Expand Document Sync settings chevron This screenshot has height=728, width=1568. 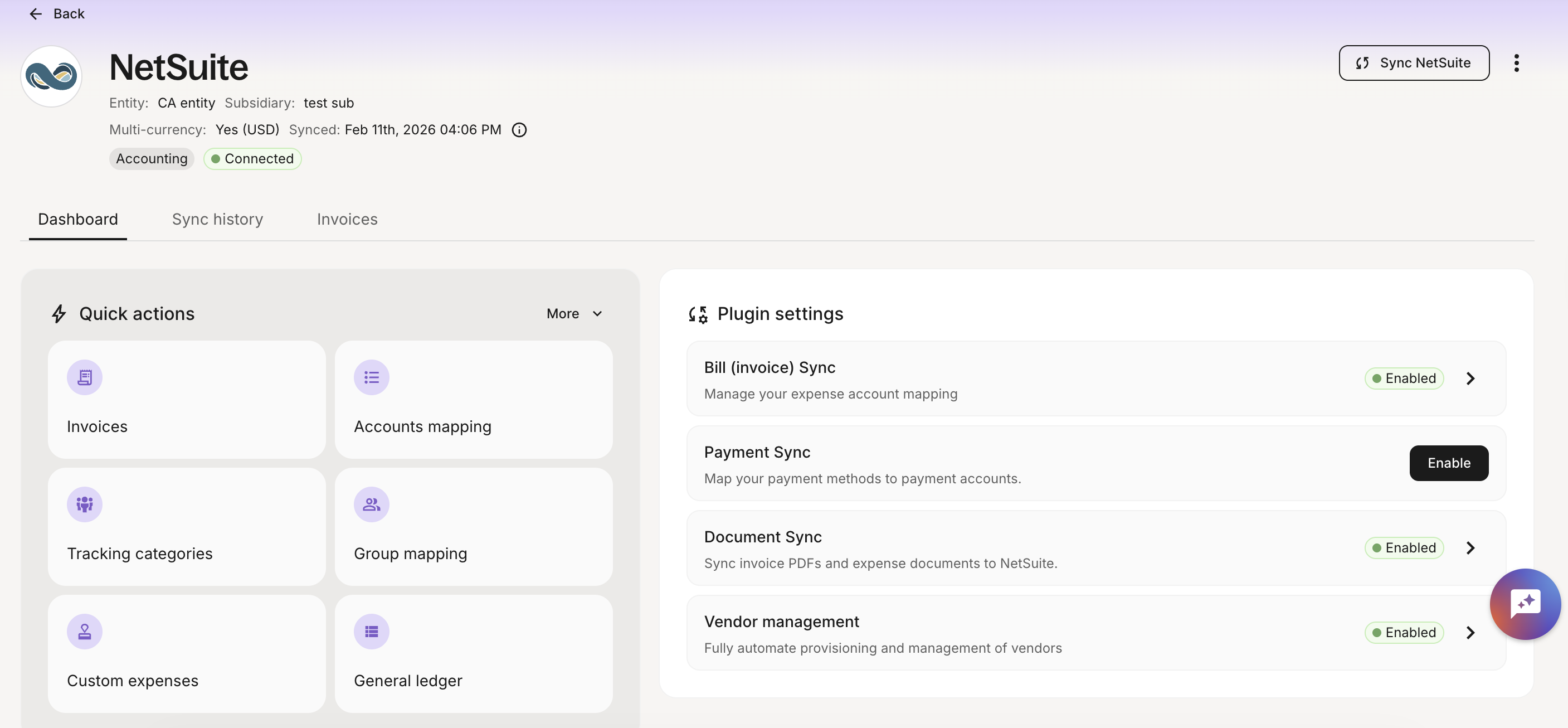(1470, 548)
